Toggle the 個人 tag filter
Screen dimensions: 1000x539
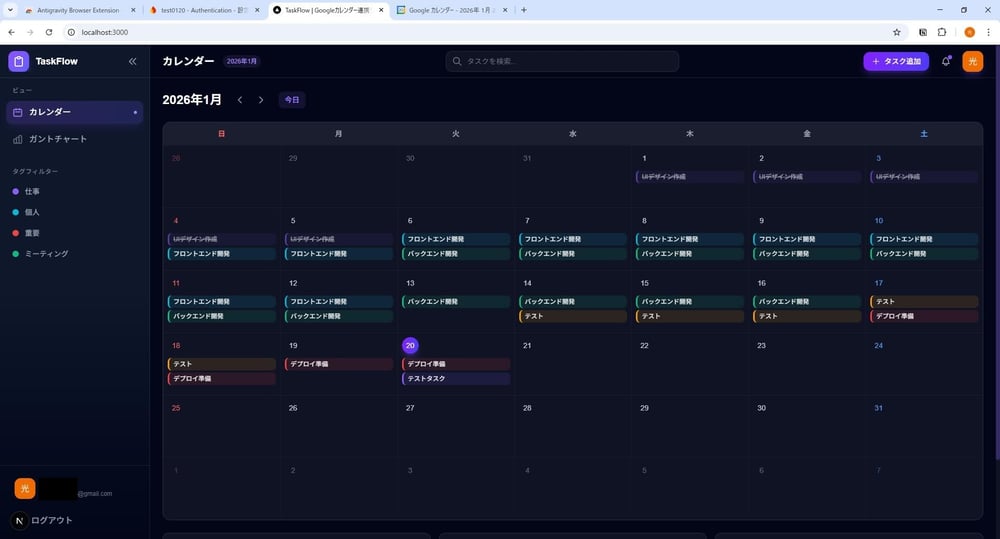pyautogui.click(x=33, y=212)
